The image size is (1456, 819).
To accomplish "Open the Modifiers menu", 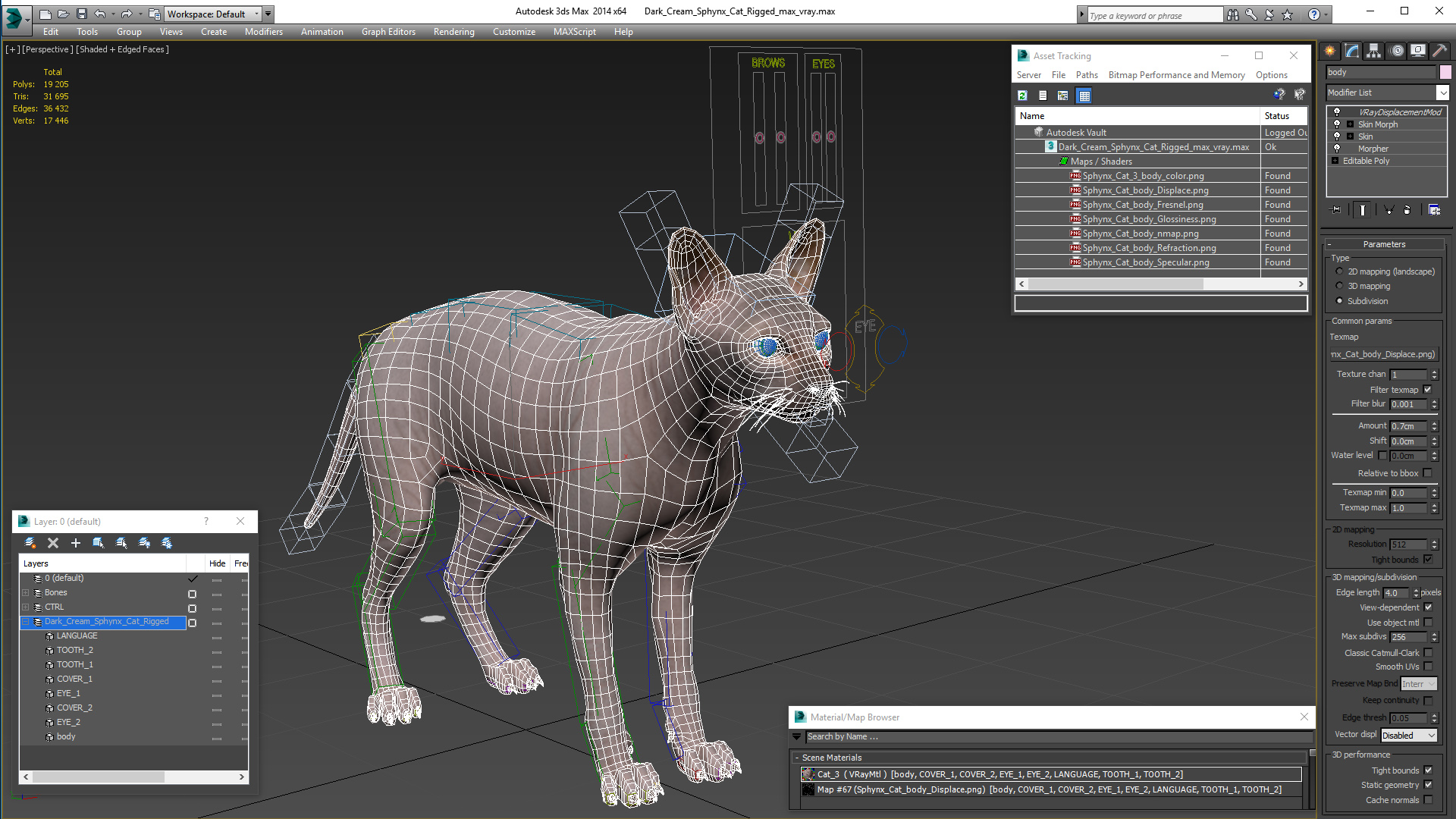I will [263, 32].
